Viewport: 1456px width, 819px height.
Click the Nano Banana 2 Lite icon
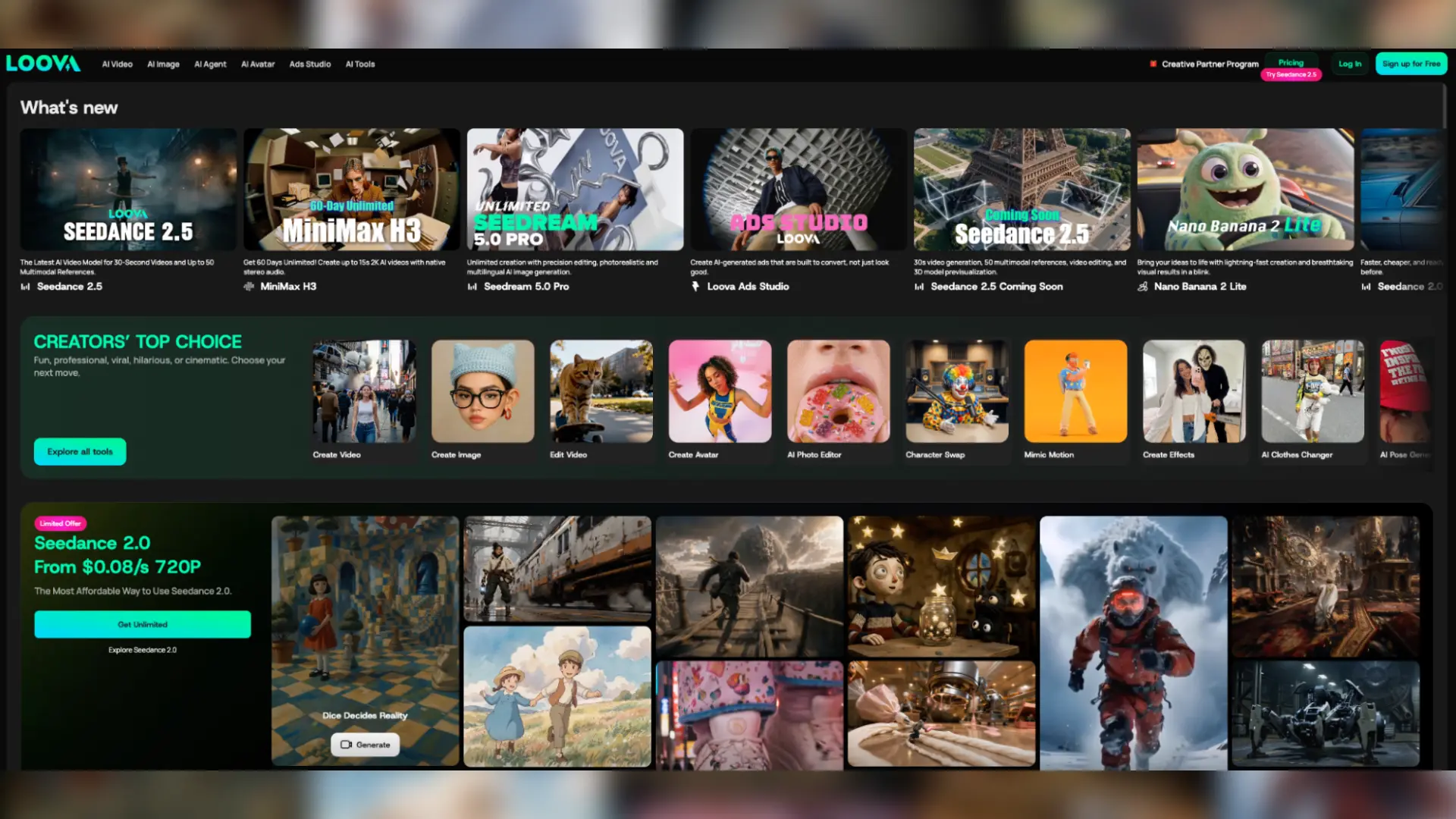click(1143, 287)
